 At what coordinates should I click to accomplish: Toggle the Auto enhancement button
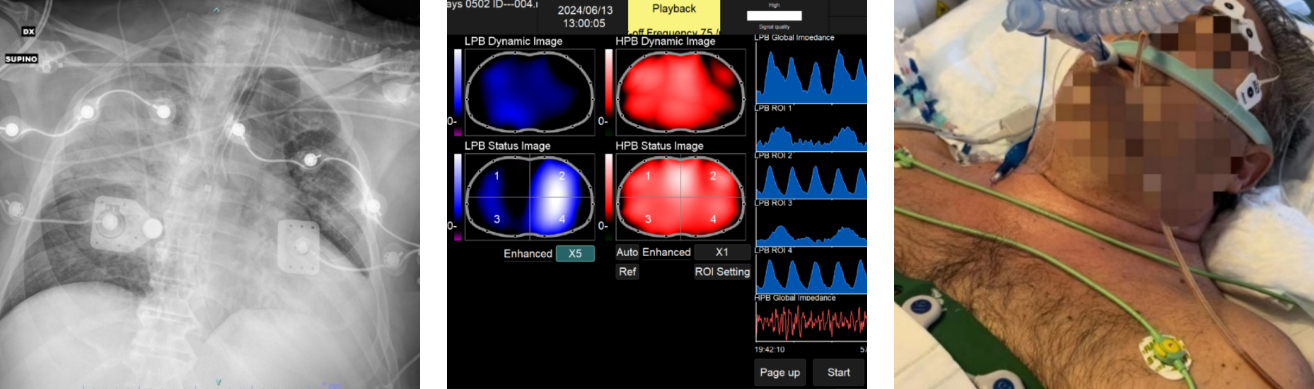tap(627, 253)
